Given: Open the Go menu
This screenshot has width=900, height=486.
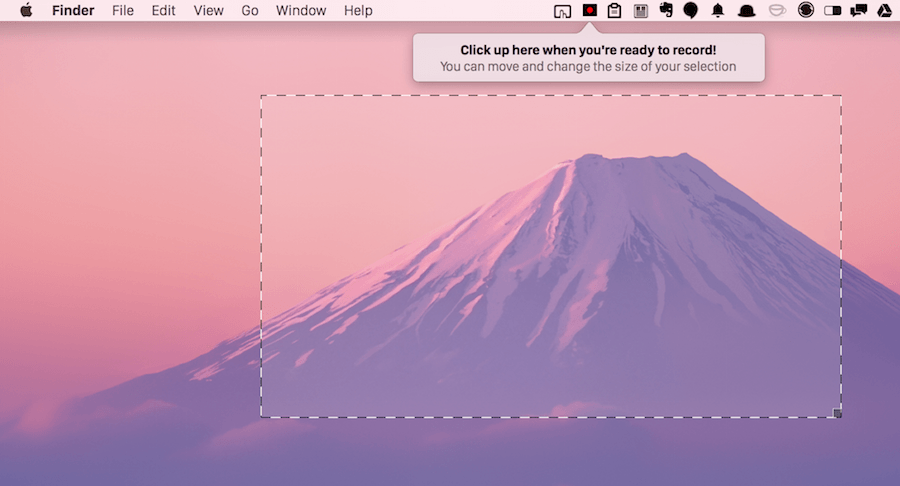Looking at the screenshot, I should 250,11.
